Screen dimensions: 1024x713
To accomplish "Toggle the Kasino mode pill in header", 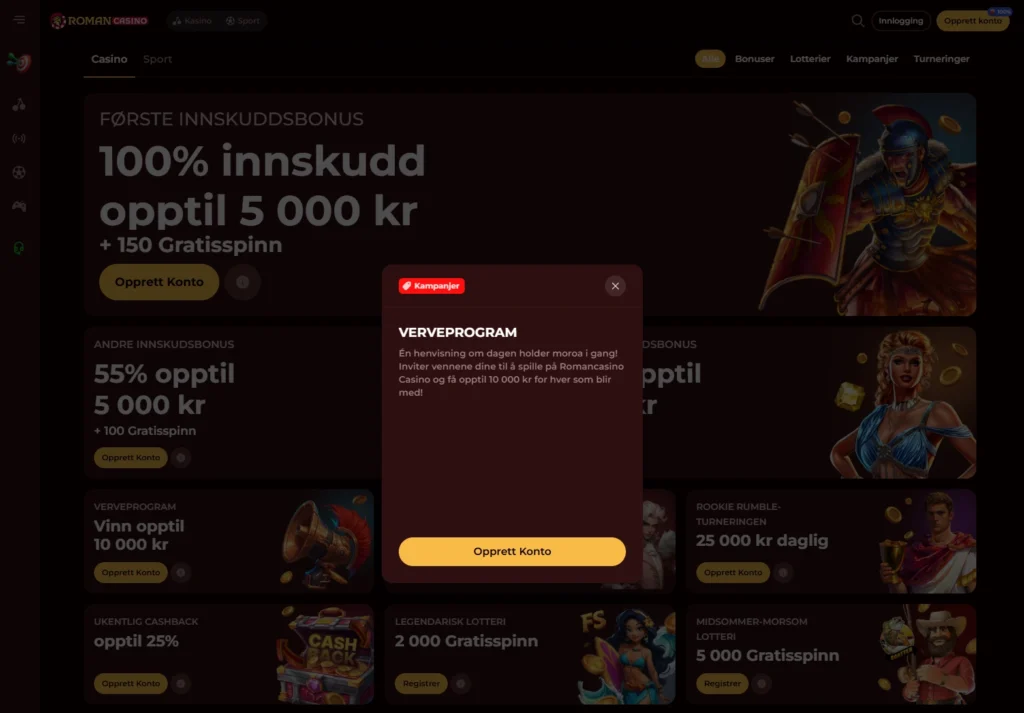I will (x=192, y=21).
